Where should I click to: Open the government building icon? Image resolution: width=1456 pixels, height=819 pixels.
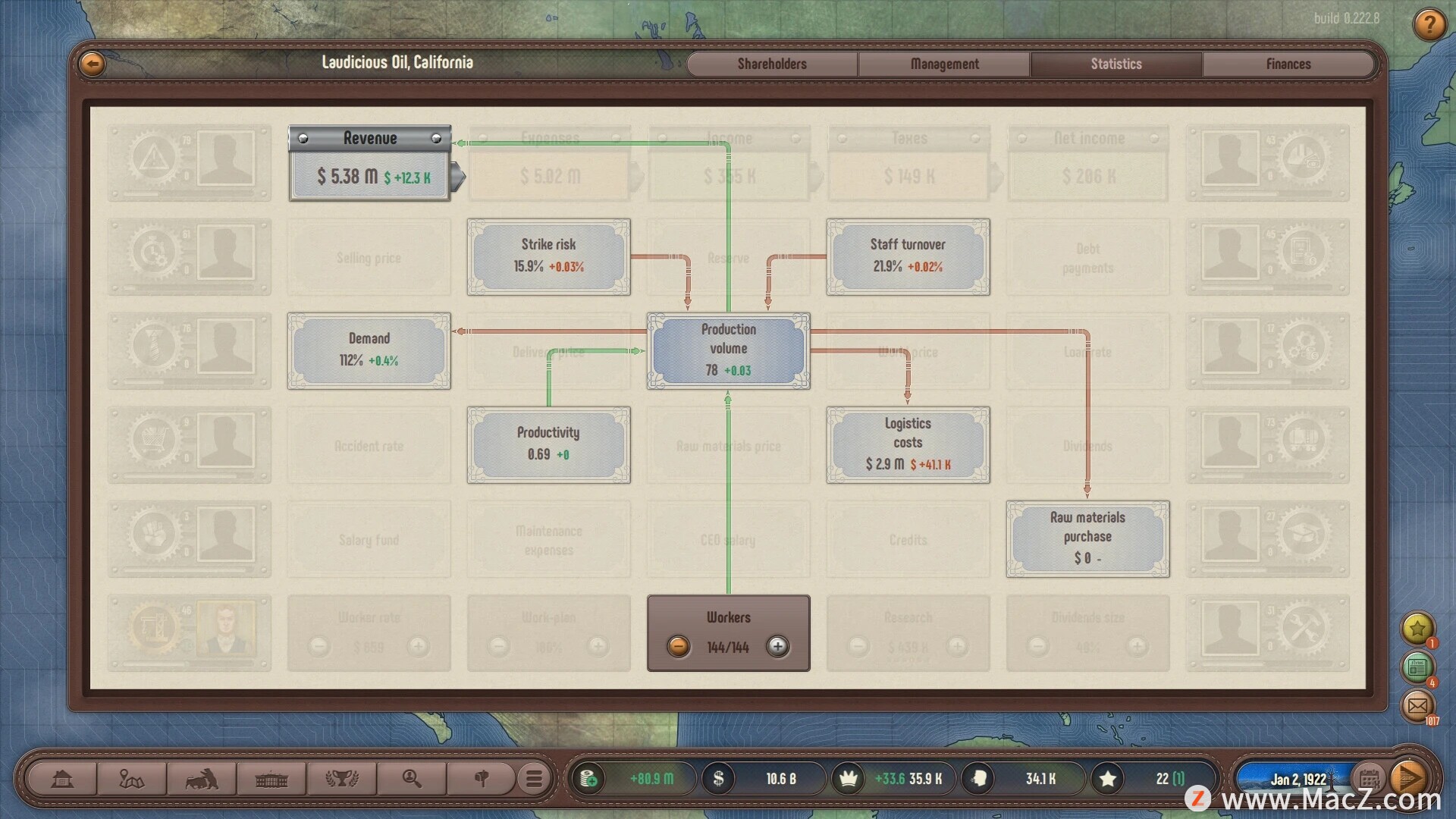[271, 779]
